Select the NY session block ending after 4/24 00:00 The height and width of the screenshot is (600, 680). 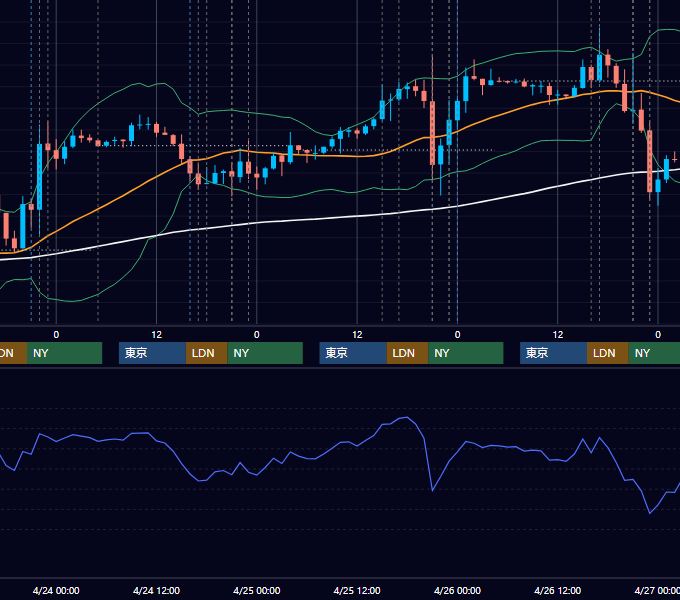(64, 353)
